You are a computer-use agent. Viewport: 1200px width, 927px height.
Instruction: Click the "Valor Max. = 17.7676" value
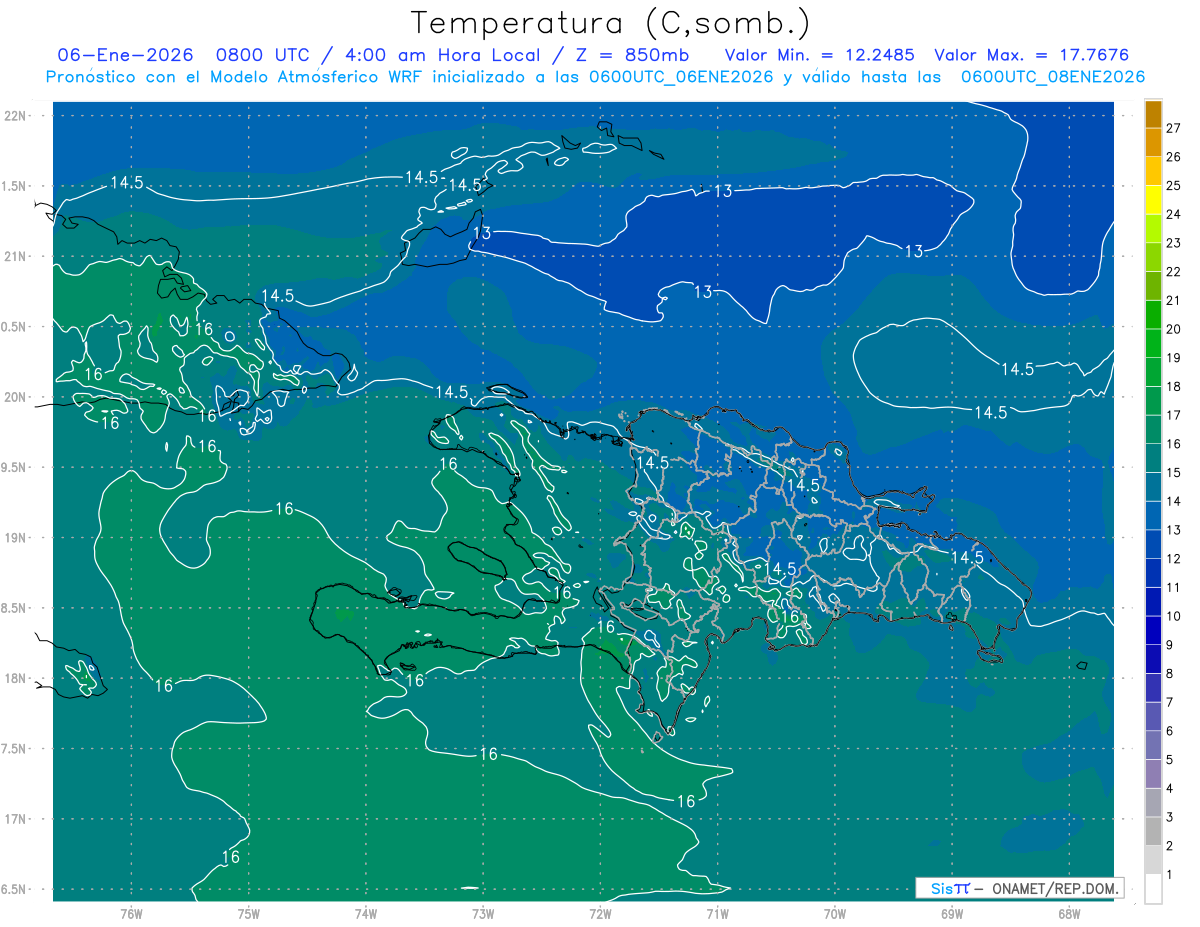1030,55
